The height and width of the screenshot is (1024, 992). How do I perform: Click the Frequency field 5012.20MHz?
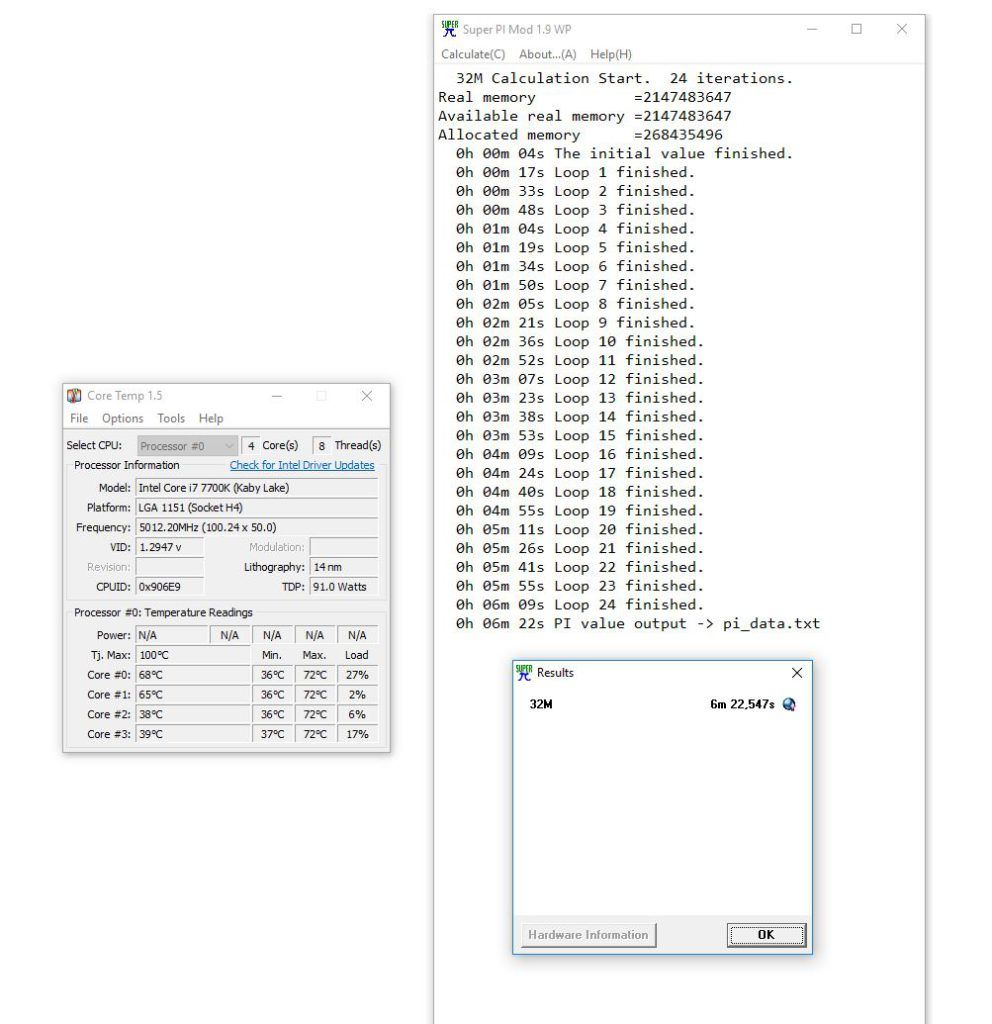tap(257, 527)
